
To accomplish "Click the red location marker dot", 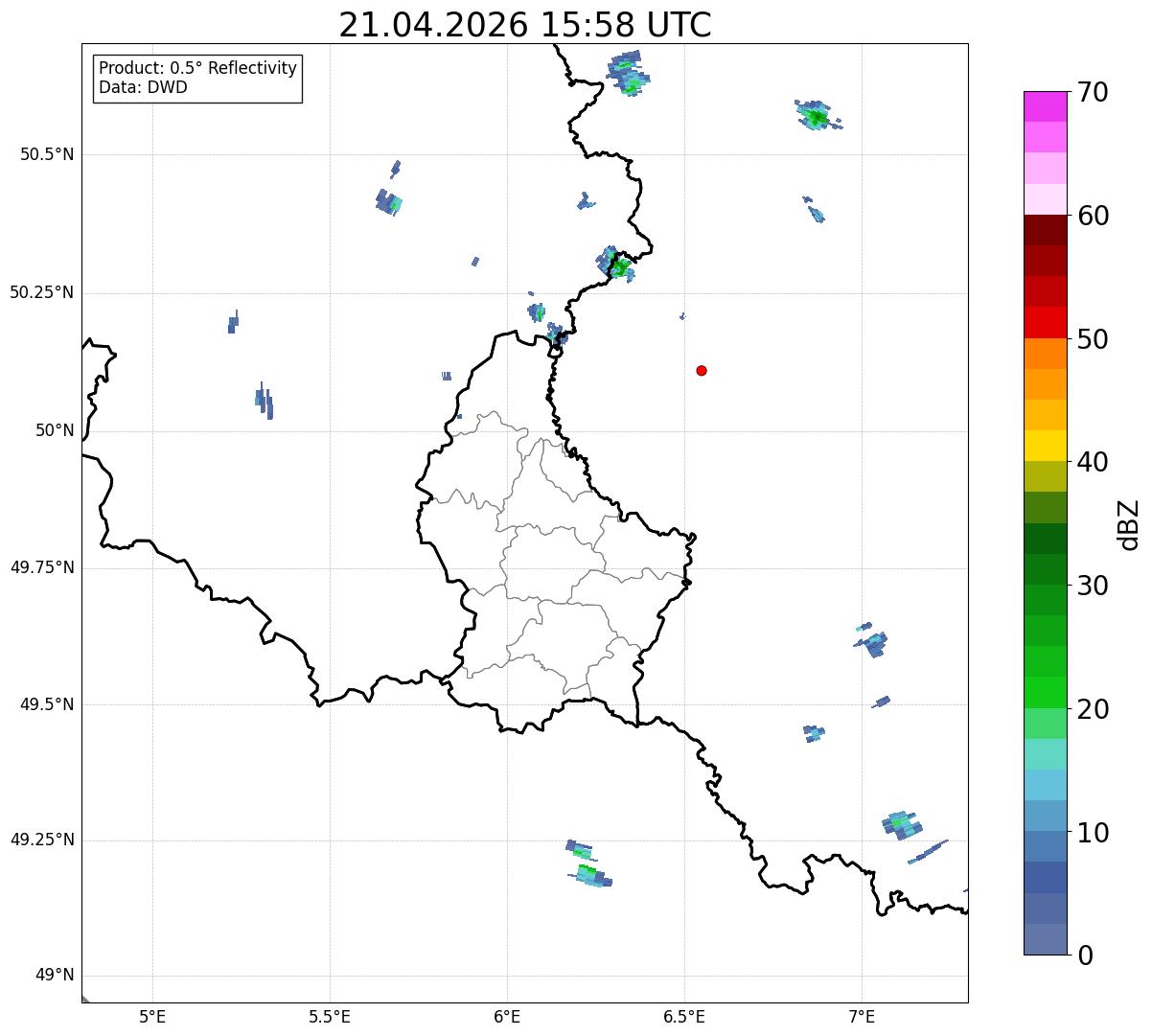I will tap(702, 370).
